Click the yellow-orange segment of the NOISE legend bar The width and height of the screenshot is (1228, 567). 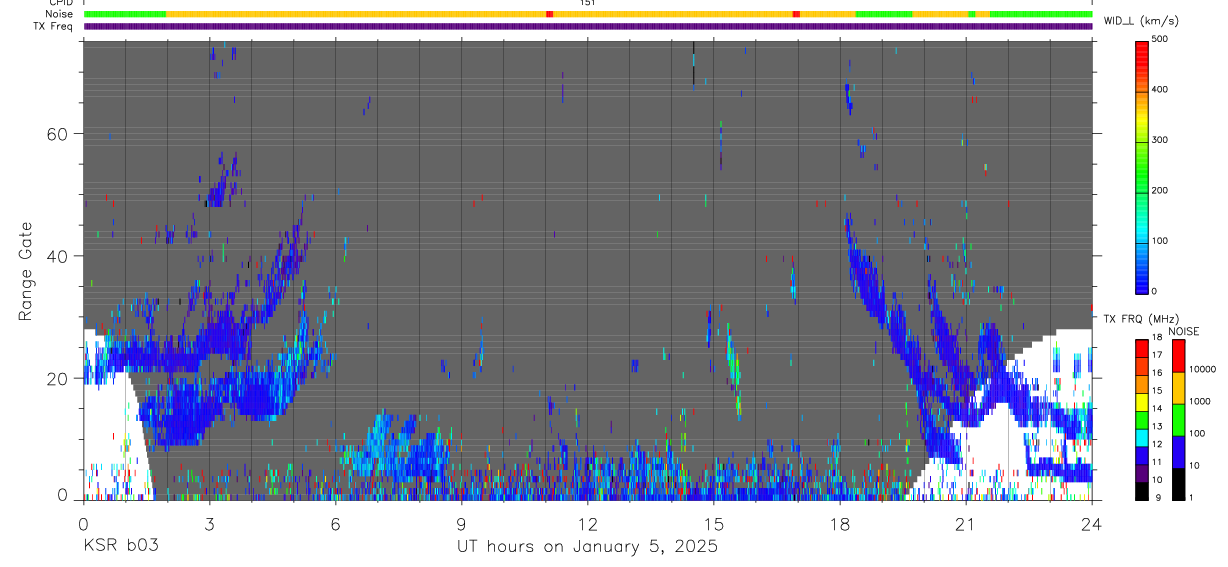(1178, 387)
